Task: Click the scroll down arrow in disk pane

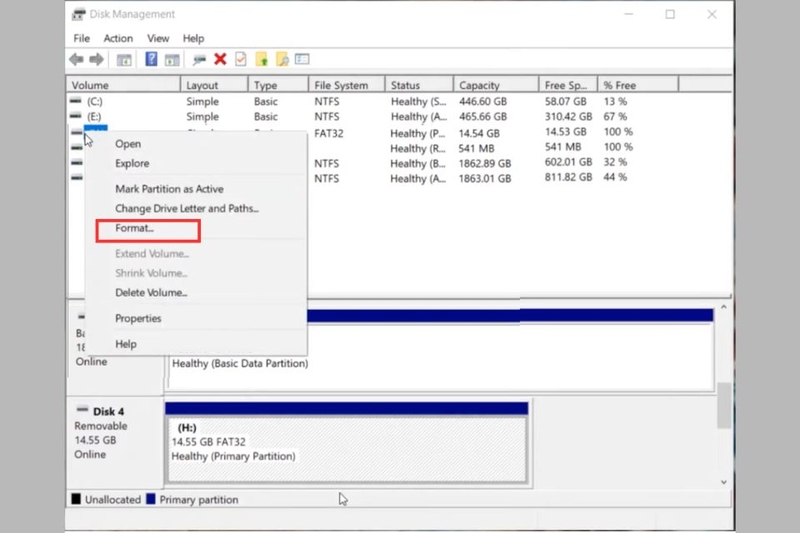Action: [723, 482]
